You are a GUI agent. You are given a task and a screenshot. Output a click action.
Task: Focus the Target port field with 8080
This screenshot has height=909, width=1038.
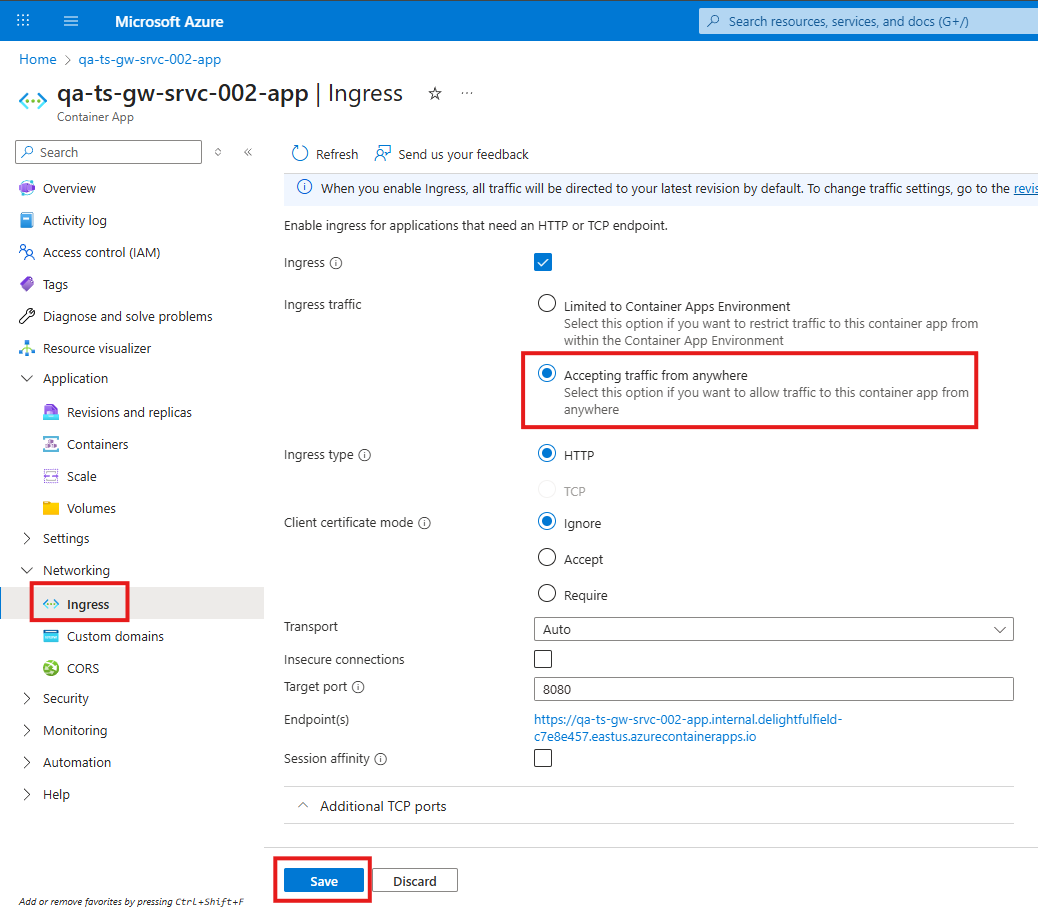click(773, 689)
